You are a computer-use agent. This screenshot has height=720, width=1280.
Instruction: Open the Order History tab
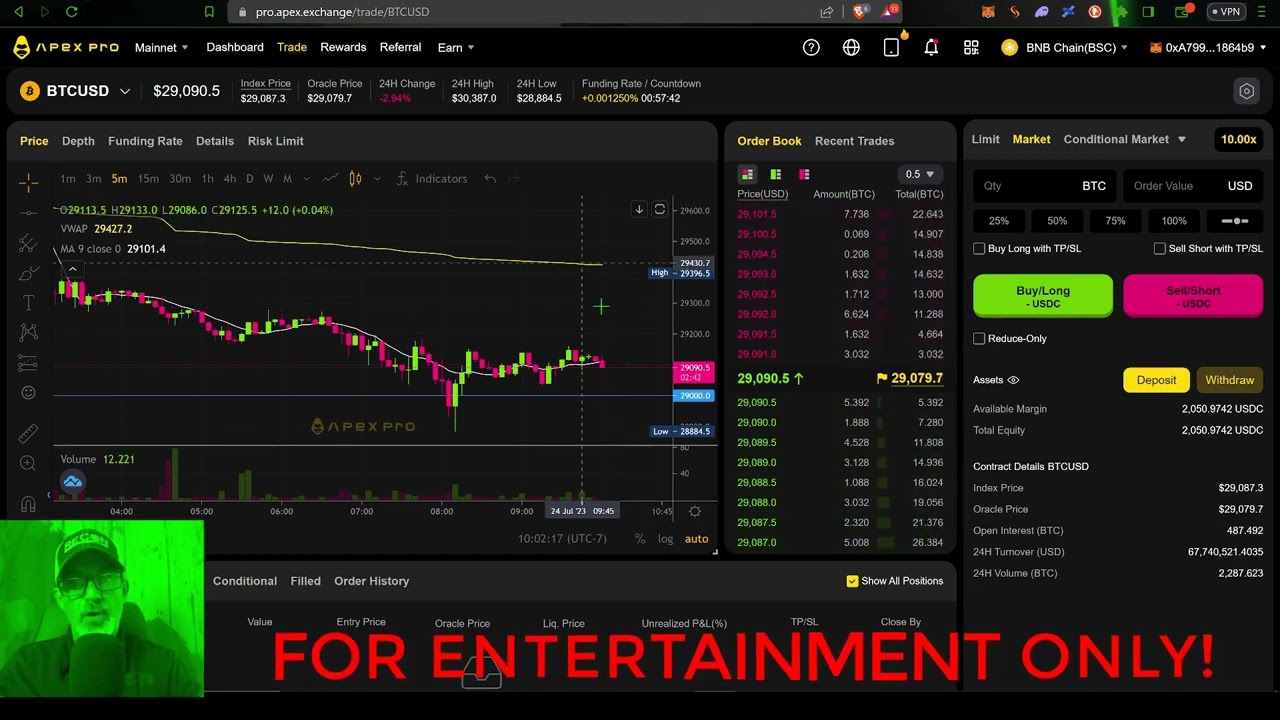pos(371,581)
